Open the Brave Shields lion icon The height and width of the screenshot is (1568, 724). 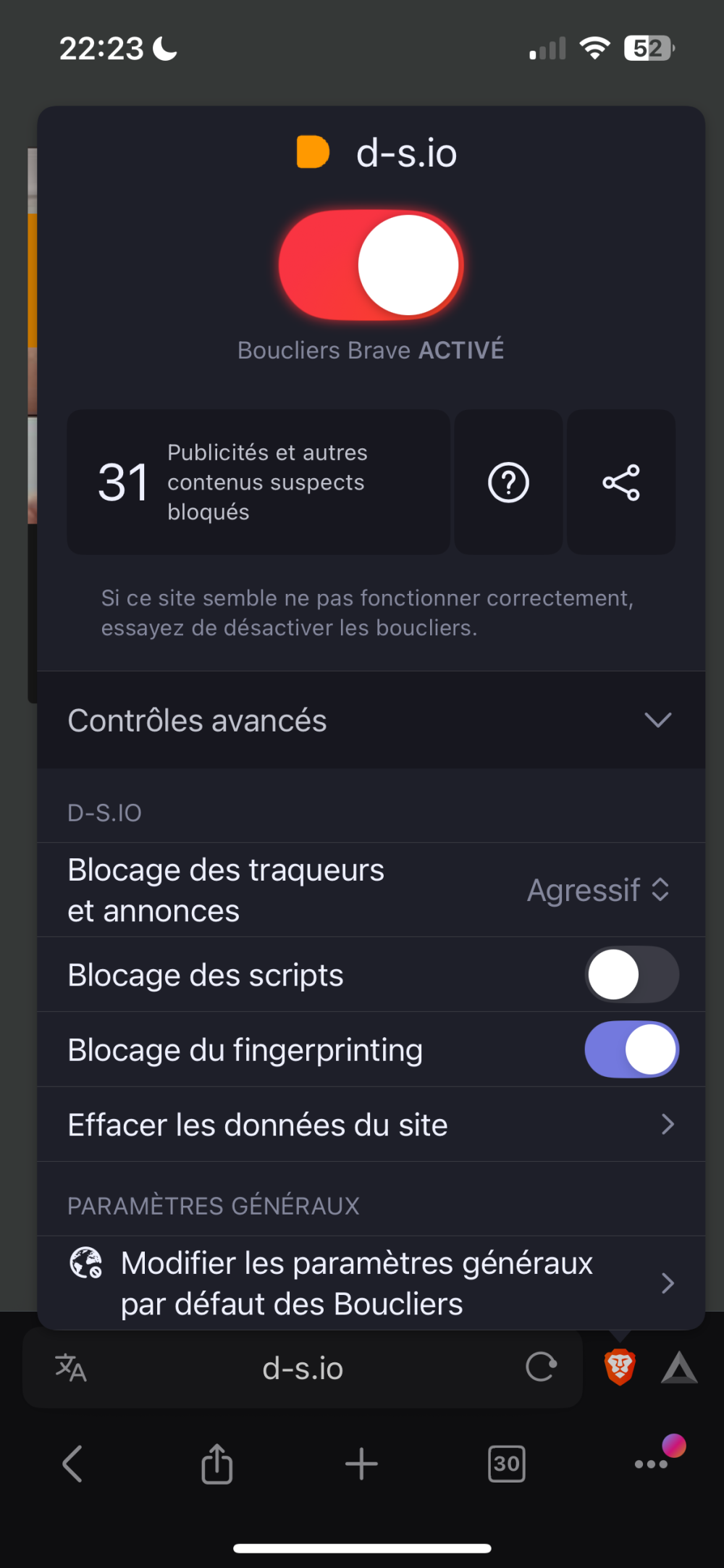point(620,1367)
